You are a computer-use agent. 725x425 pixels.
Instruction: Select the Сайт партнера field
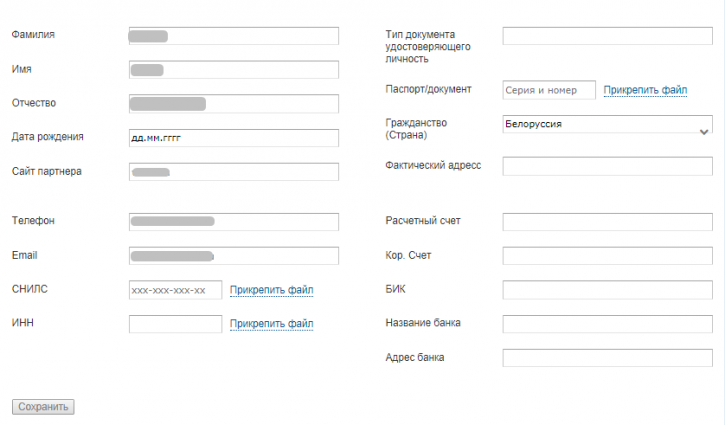pos(233,172)
